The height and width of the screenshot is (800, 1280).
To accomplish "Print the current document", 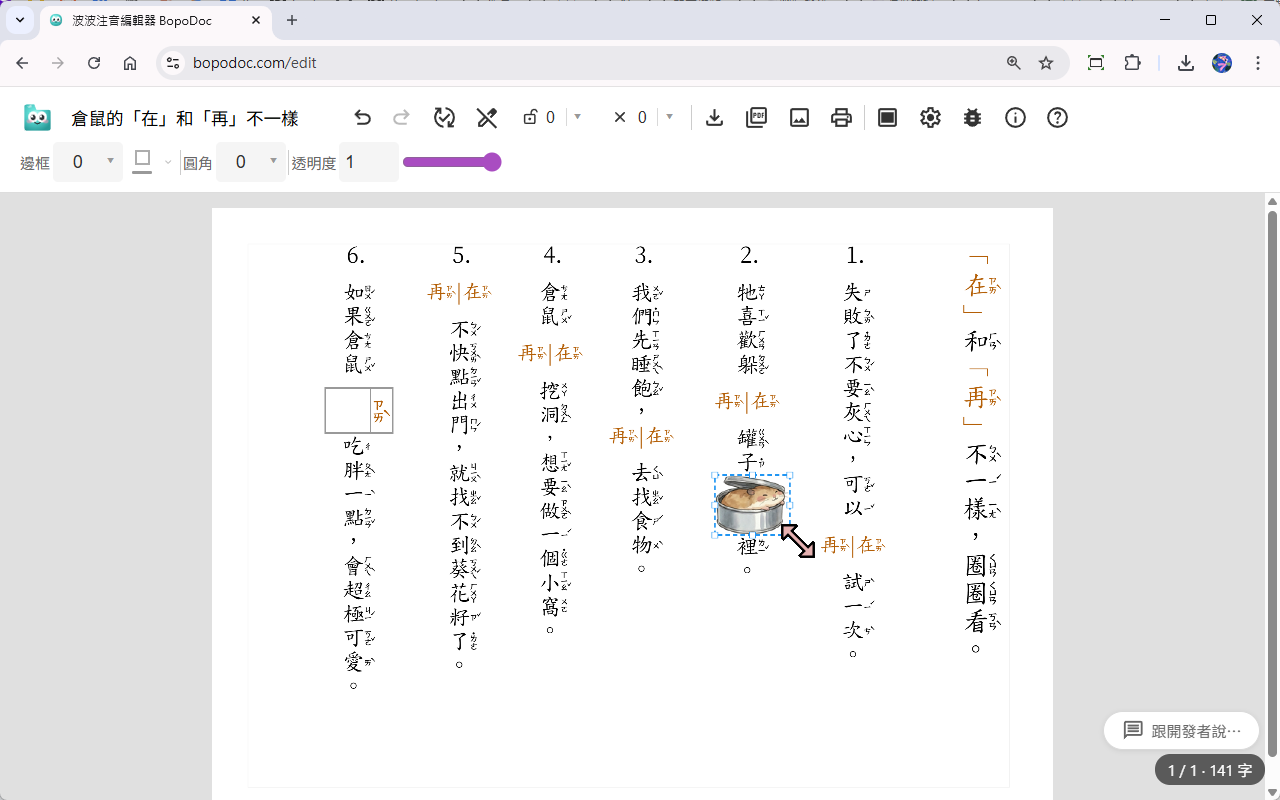I will tap(841, 117).
